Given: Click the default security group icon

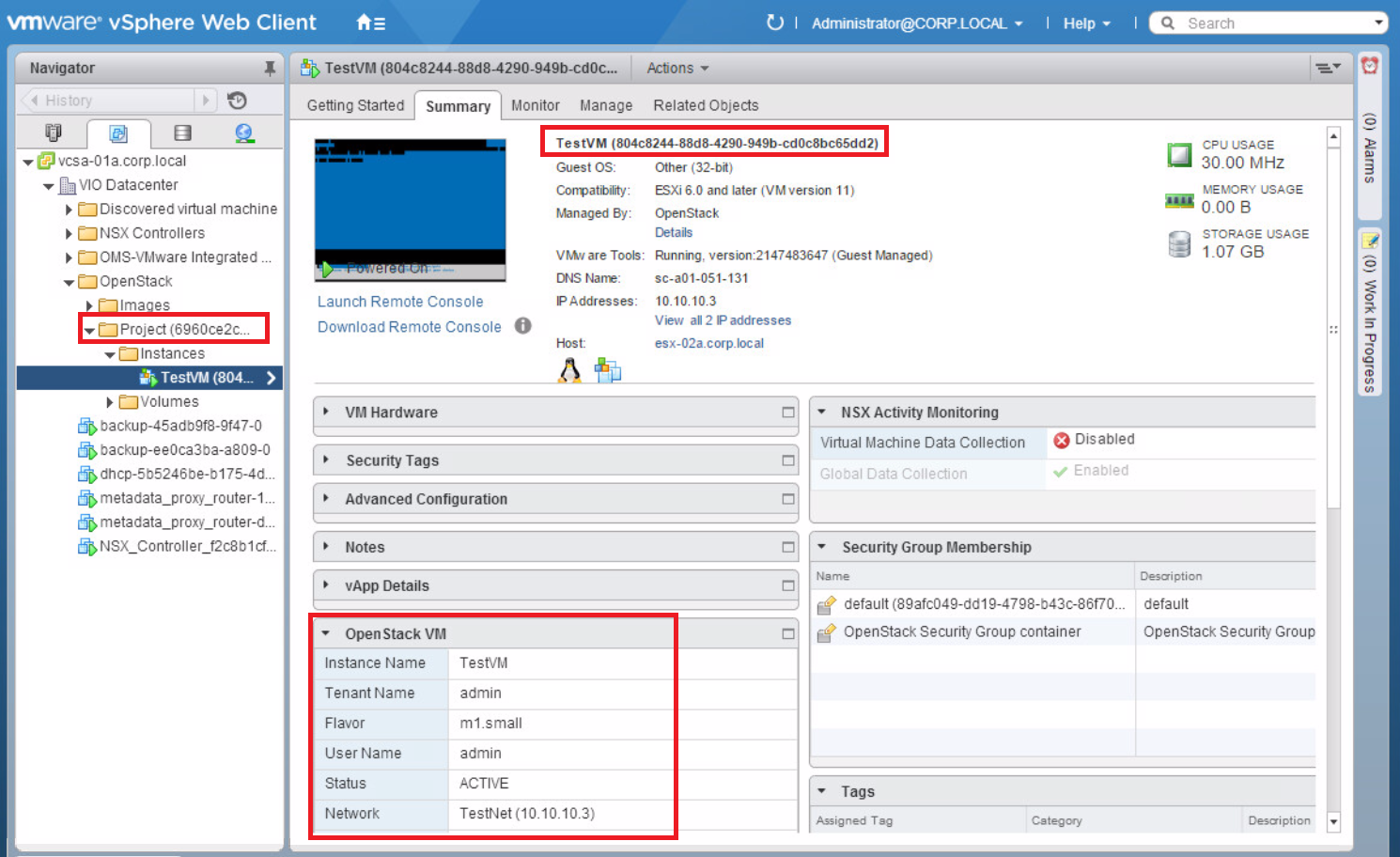Looking at the screenshot, I should (826, 604).
